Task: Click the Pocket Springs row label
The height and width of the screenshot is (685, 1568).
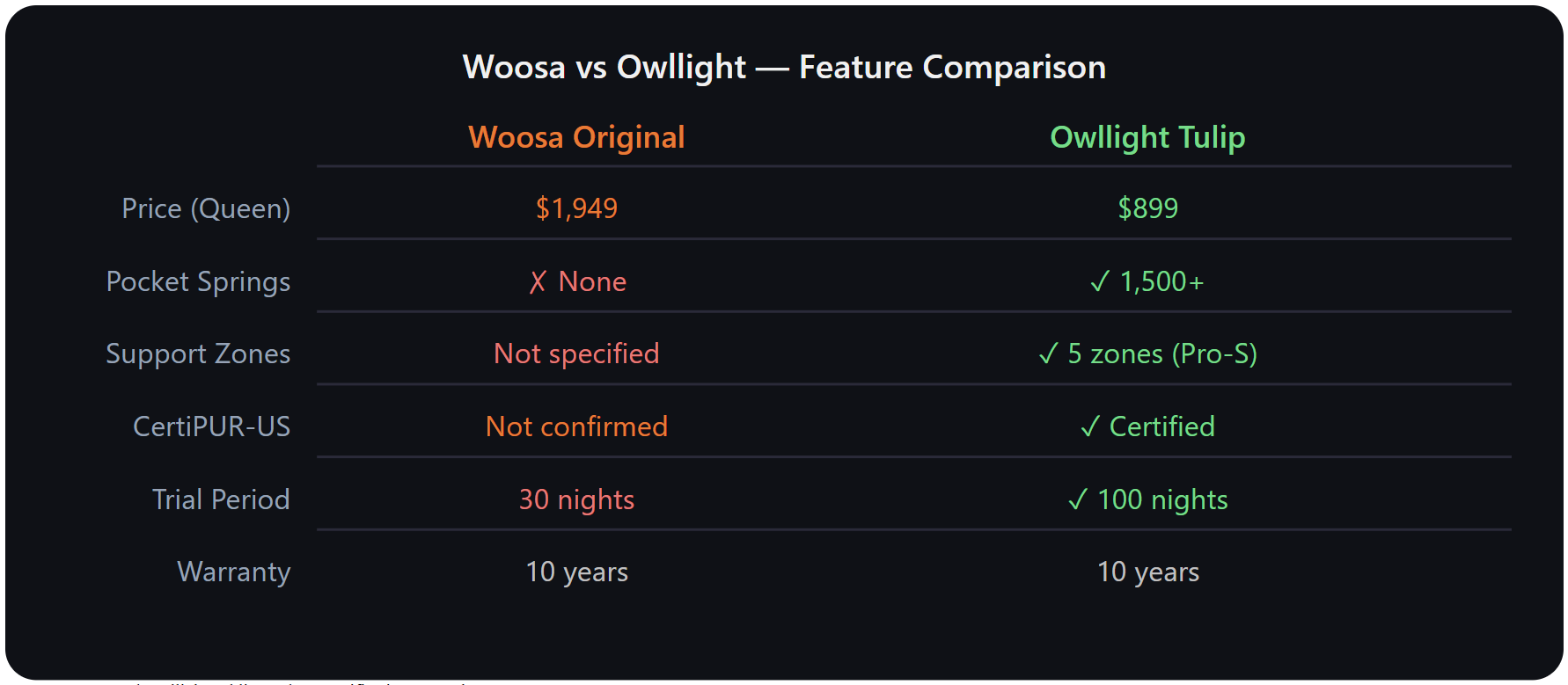Action: point(198,282)
